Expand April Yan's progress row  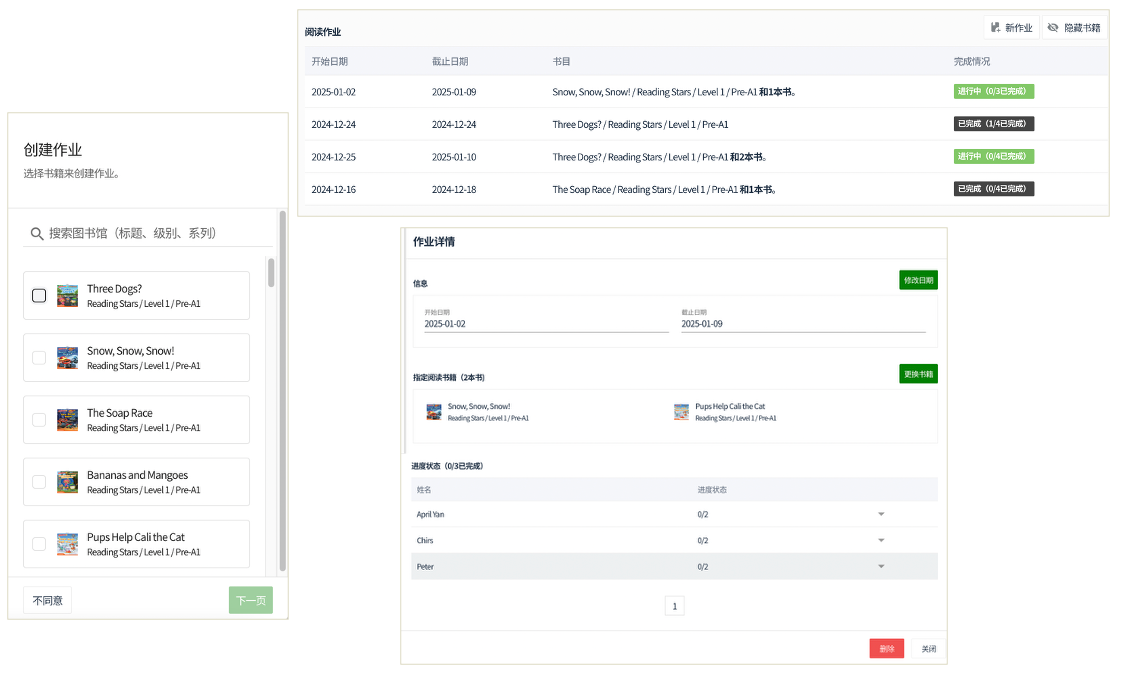[881, 514]
